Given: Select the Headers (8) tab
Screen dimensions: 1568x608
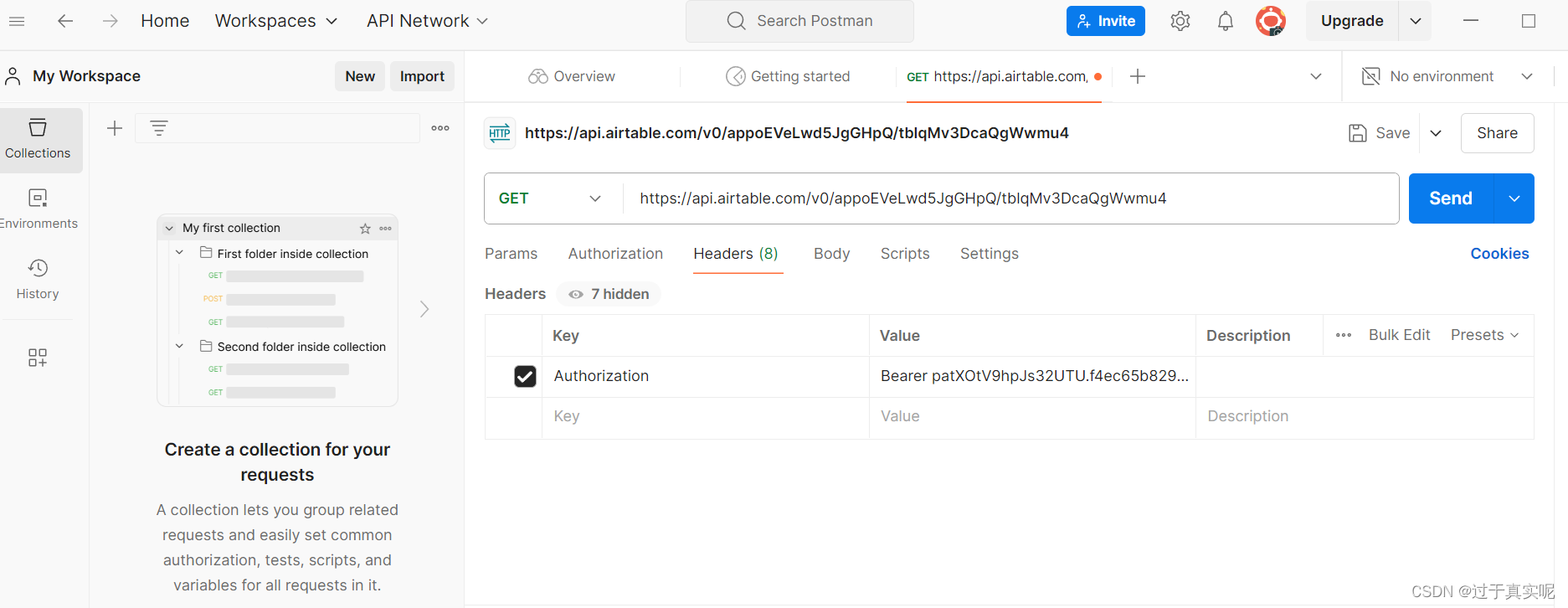Looking at the screenshot, I should [x=736, y=254].
